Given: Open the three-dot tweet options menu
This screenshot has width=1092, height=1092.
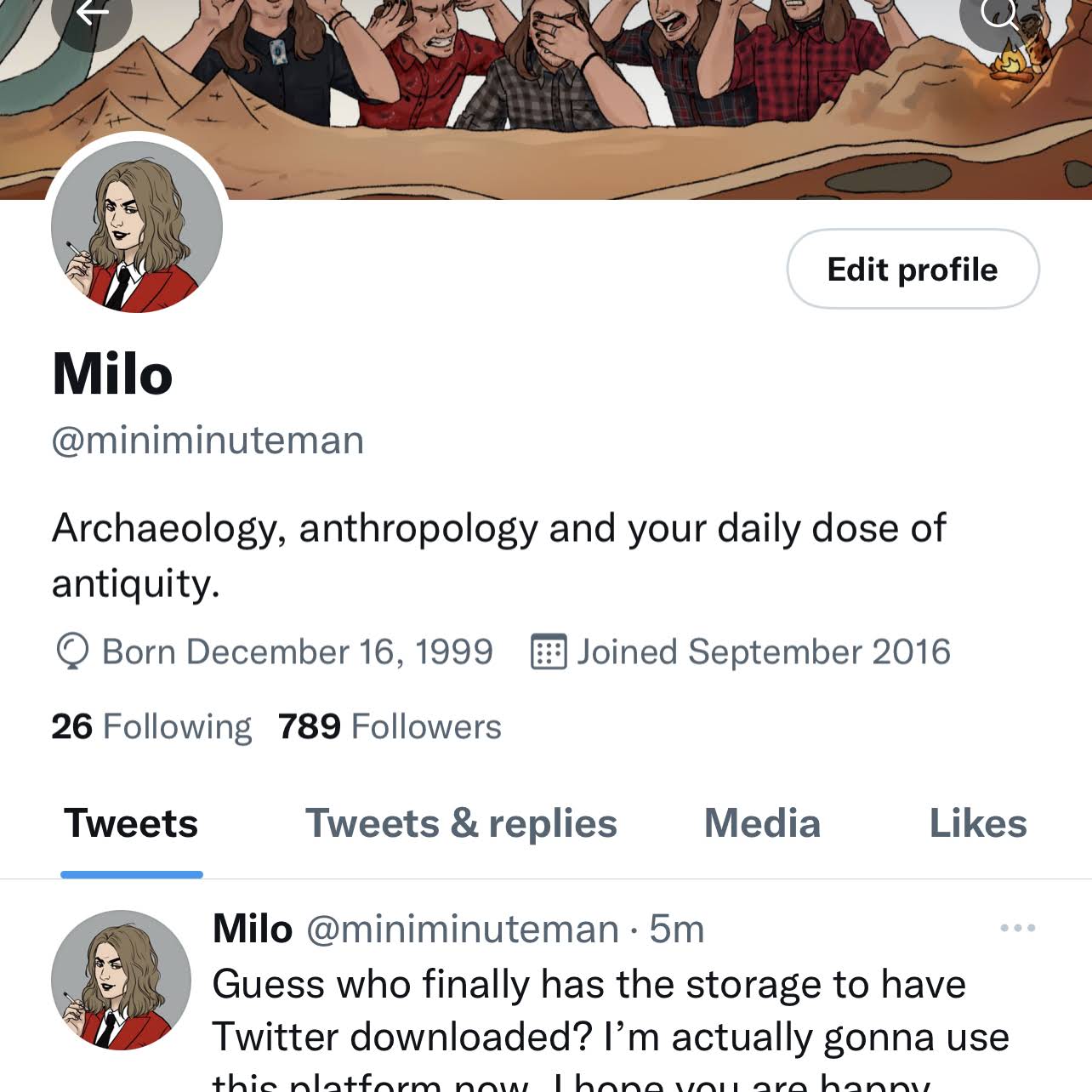Looking at the screenshot, I should (1018, 928).
